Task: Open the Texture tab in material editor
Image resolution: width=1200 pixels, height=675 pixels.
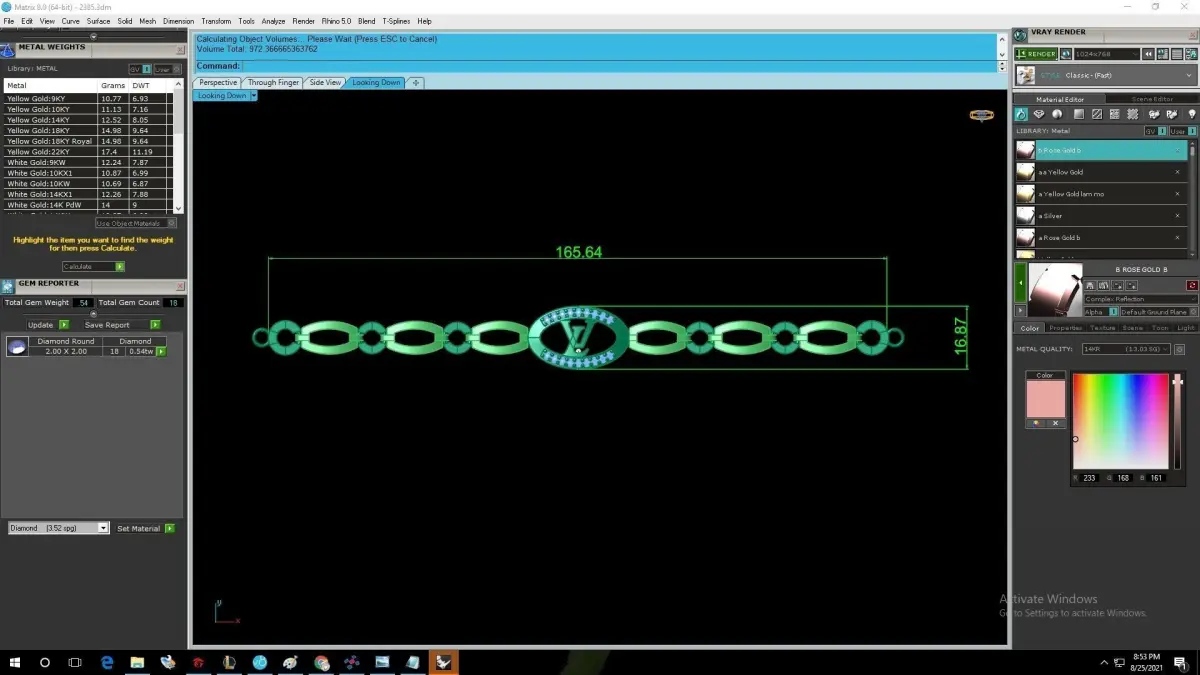Action: click(1102, 328)
